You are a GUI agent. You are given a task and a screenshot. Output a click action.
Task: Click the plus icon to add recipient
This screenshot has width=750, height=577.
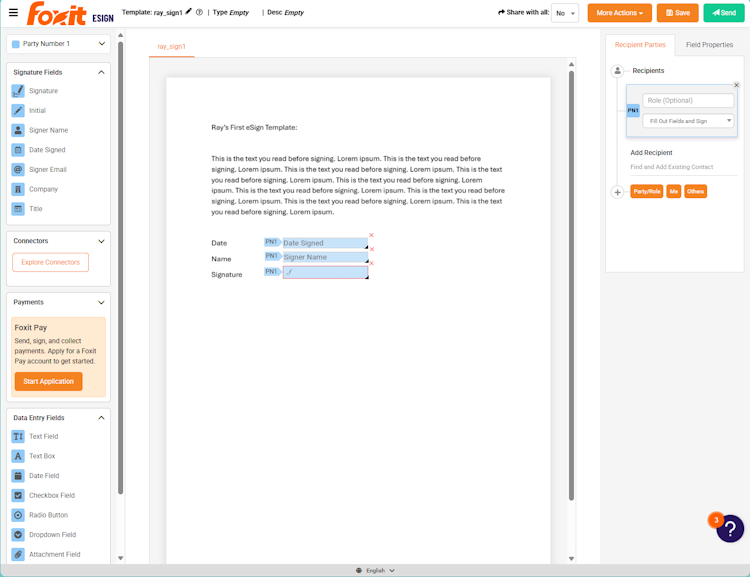pos(618,192)
